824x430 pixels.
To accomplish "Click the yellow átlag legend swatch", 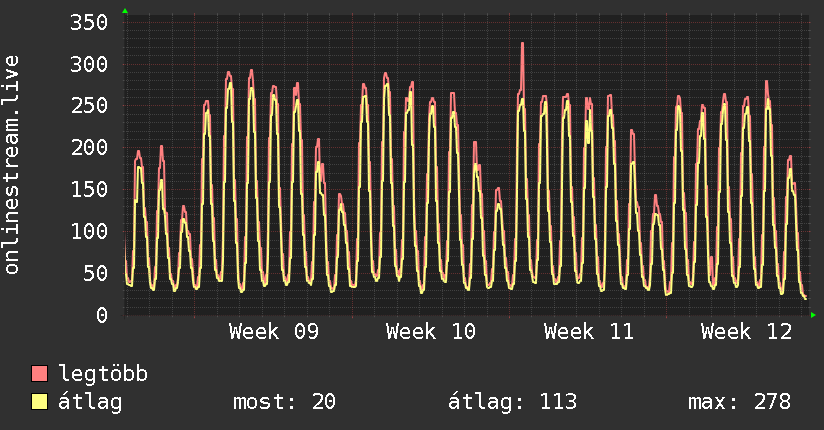I will [x=39, y=401].
